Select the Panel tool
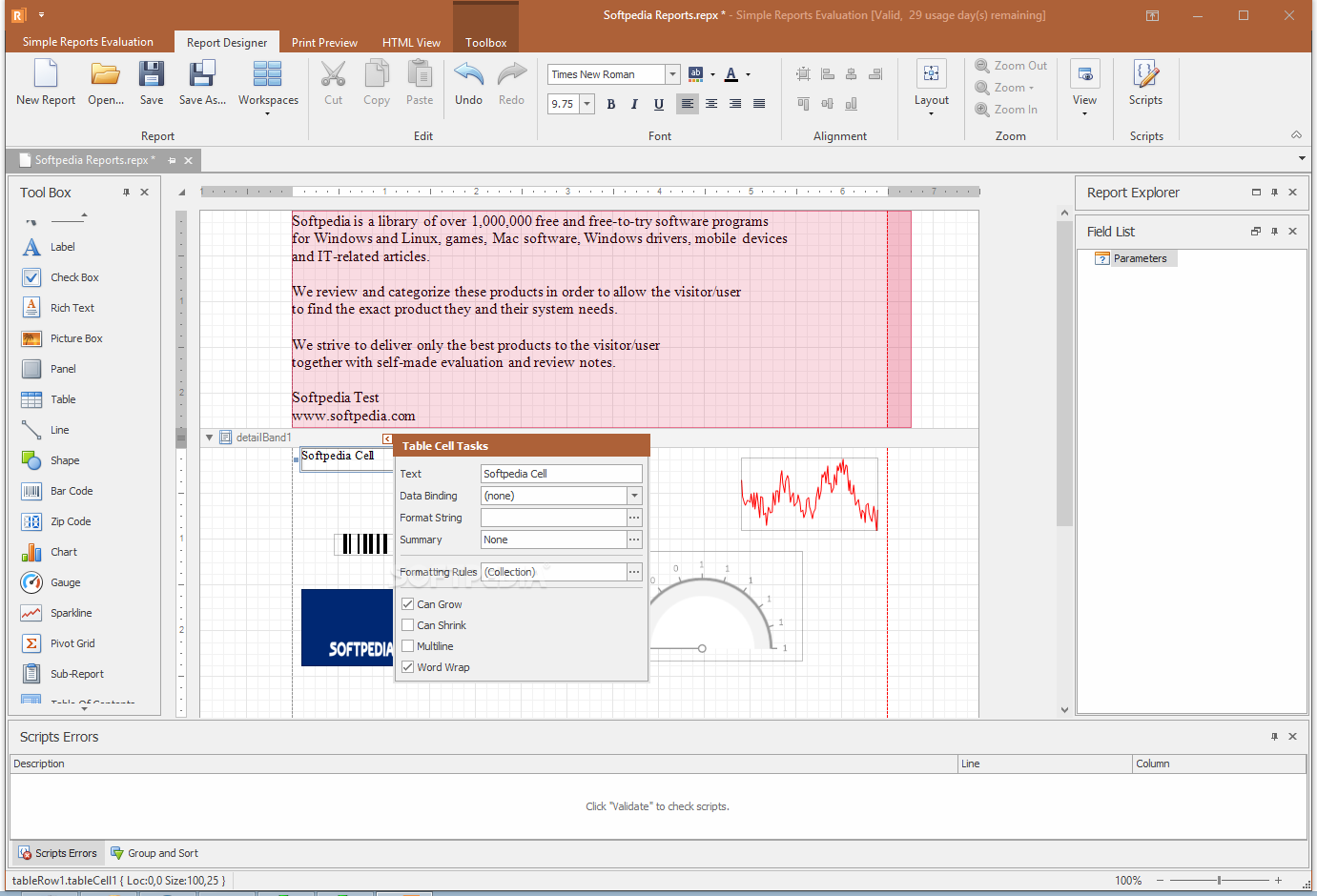 (62, 369)
